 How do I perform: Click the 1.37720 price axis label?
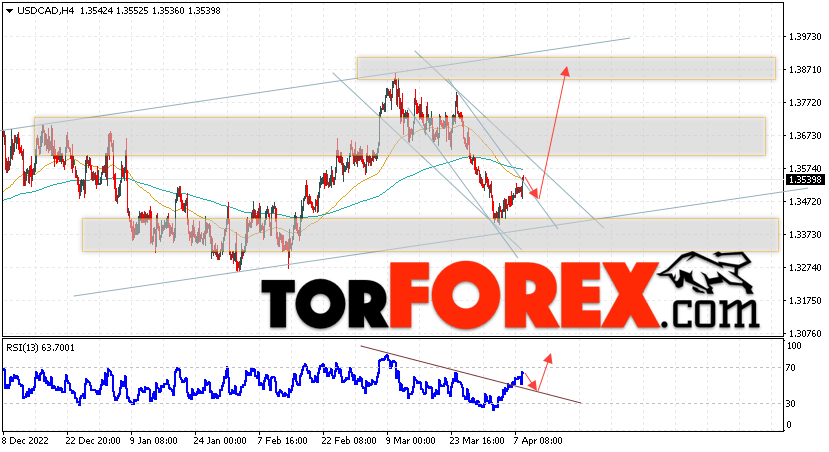click(x=805, y=103)
